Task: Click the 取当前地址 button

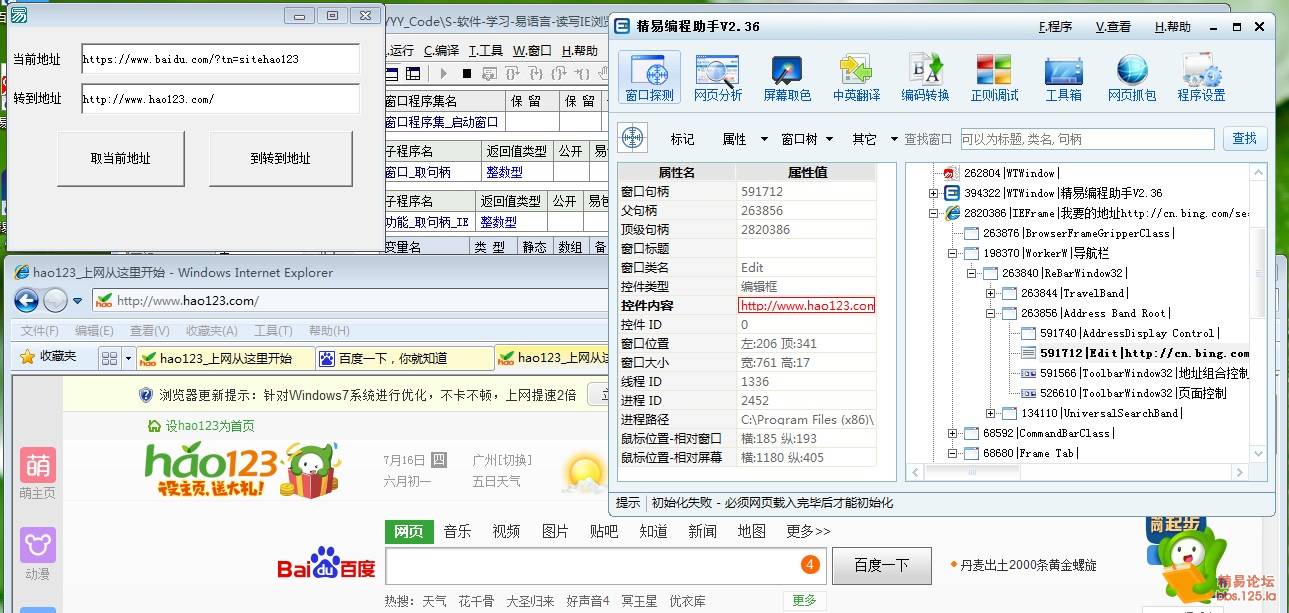Action: pyautogui.click(x=121, y=158)
